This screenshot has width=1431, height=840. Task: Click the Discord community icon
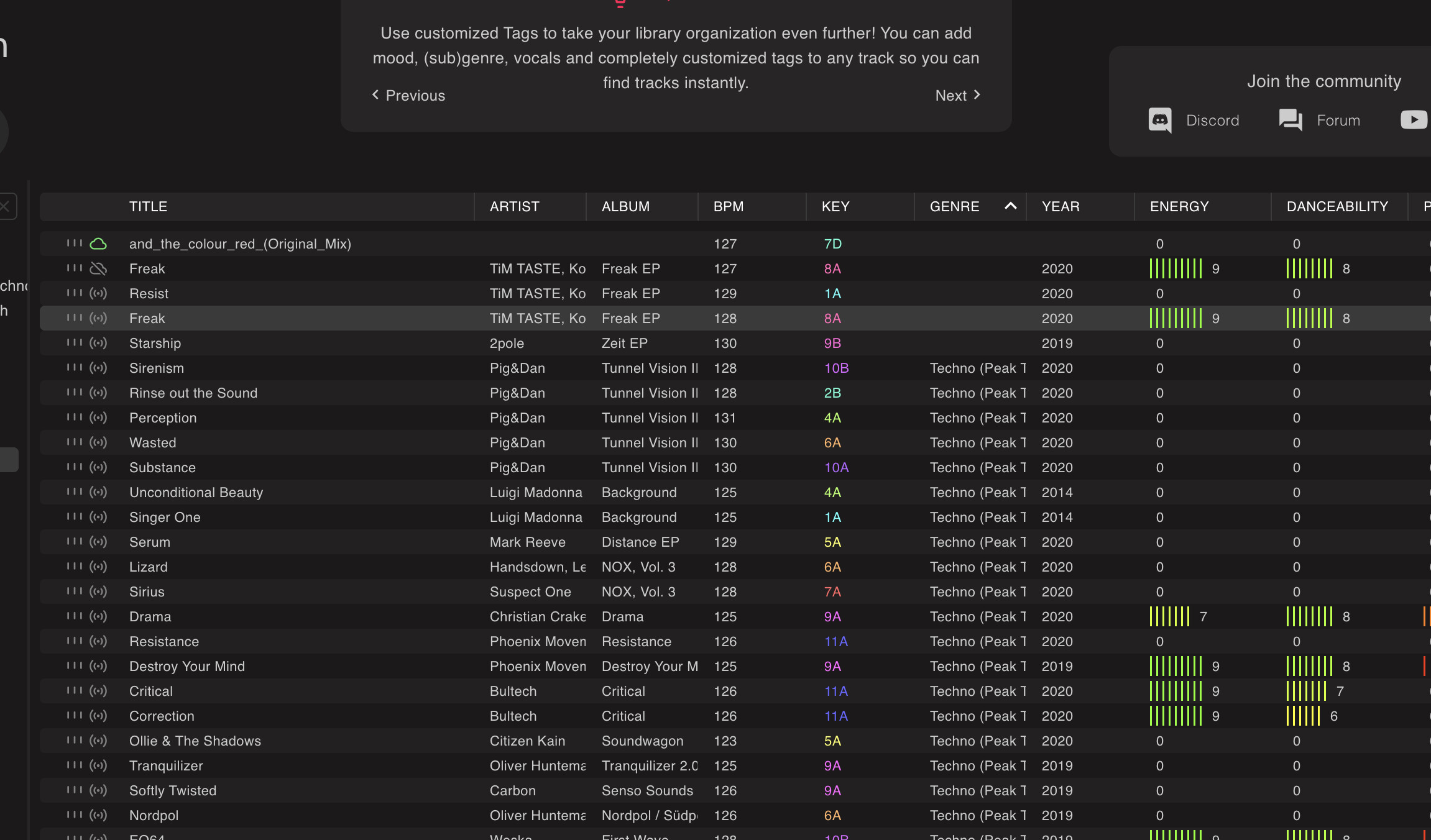coord(1160,120)
